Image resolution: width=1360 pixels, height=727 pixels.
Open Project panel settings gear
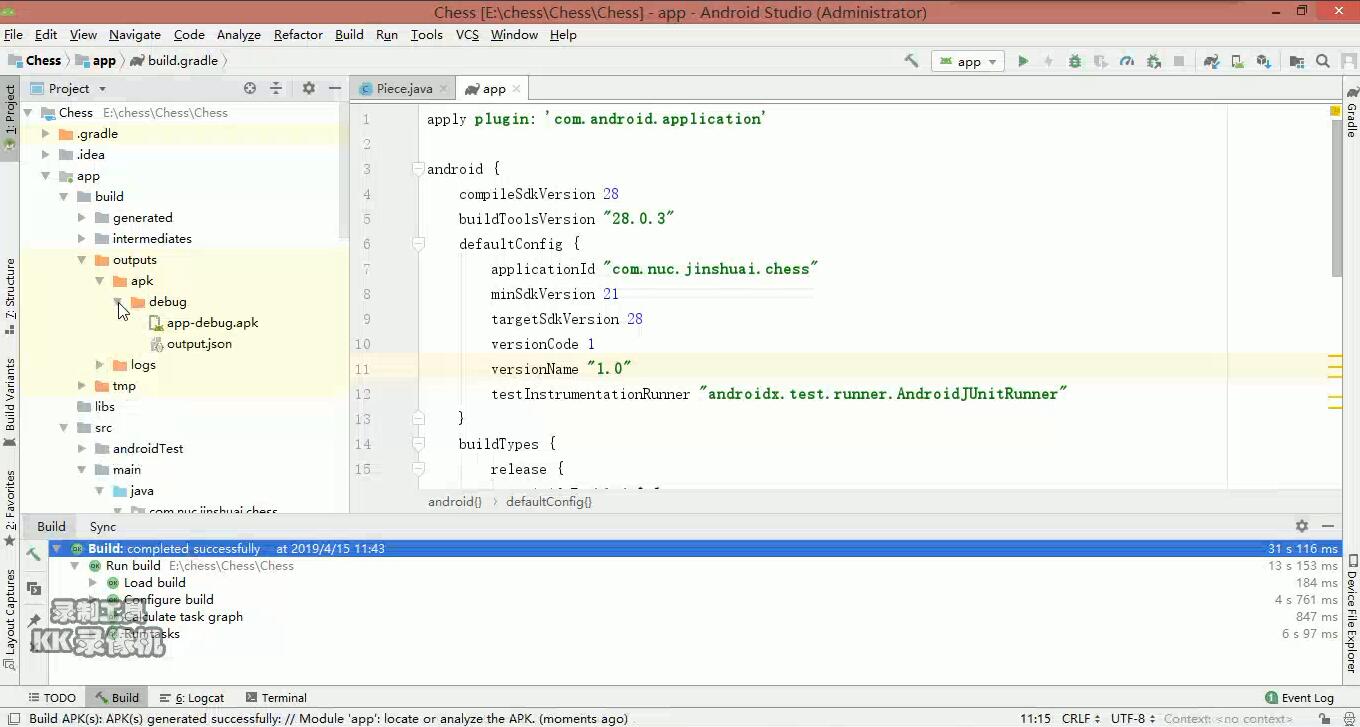click(309, 88)
